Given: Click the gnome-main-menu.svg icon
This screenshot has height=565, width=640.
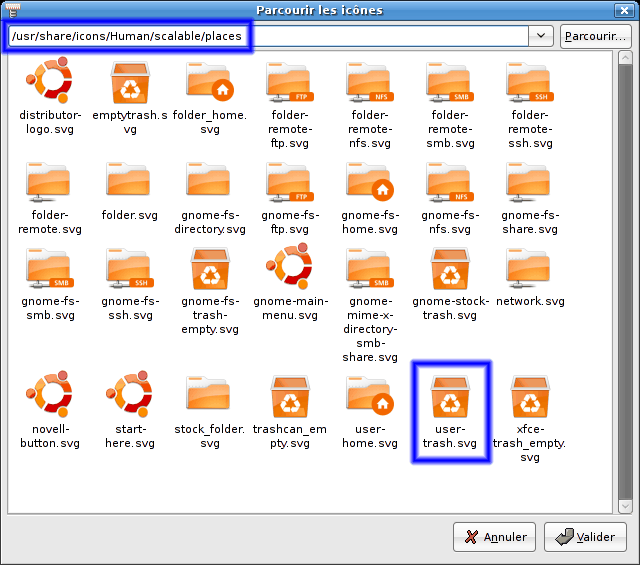Looking at the screenshot, I should click(x=290, y=266).
